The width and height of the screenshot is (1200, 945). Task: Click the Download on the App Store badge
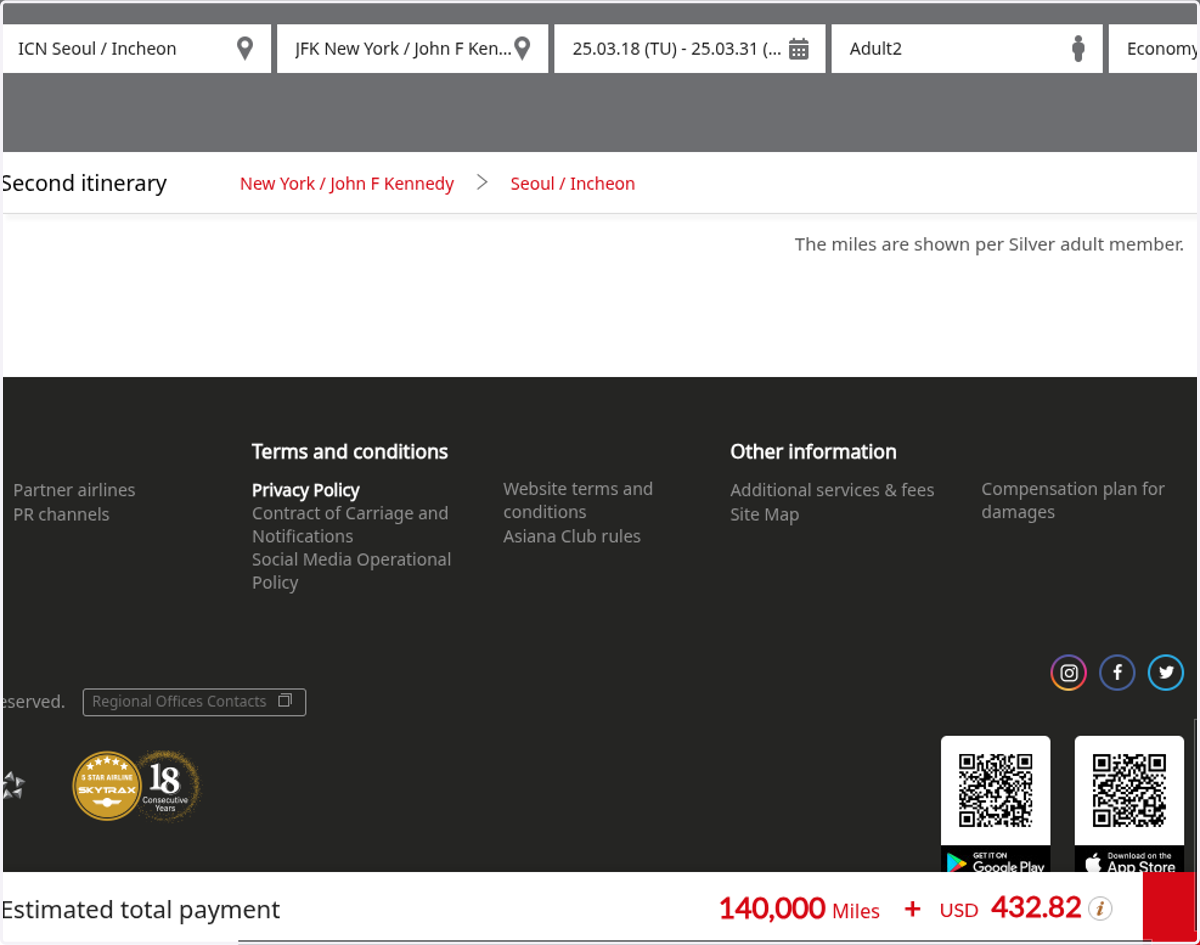tap(1129, 860)
